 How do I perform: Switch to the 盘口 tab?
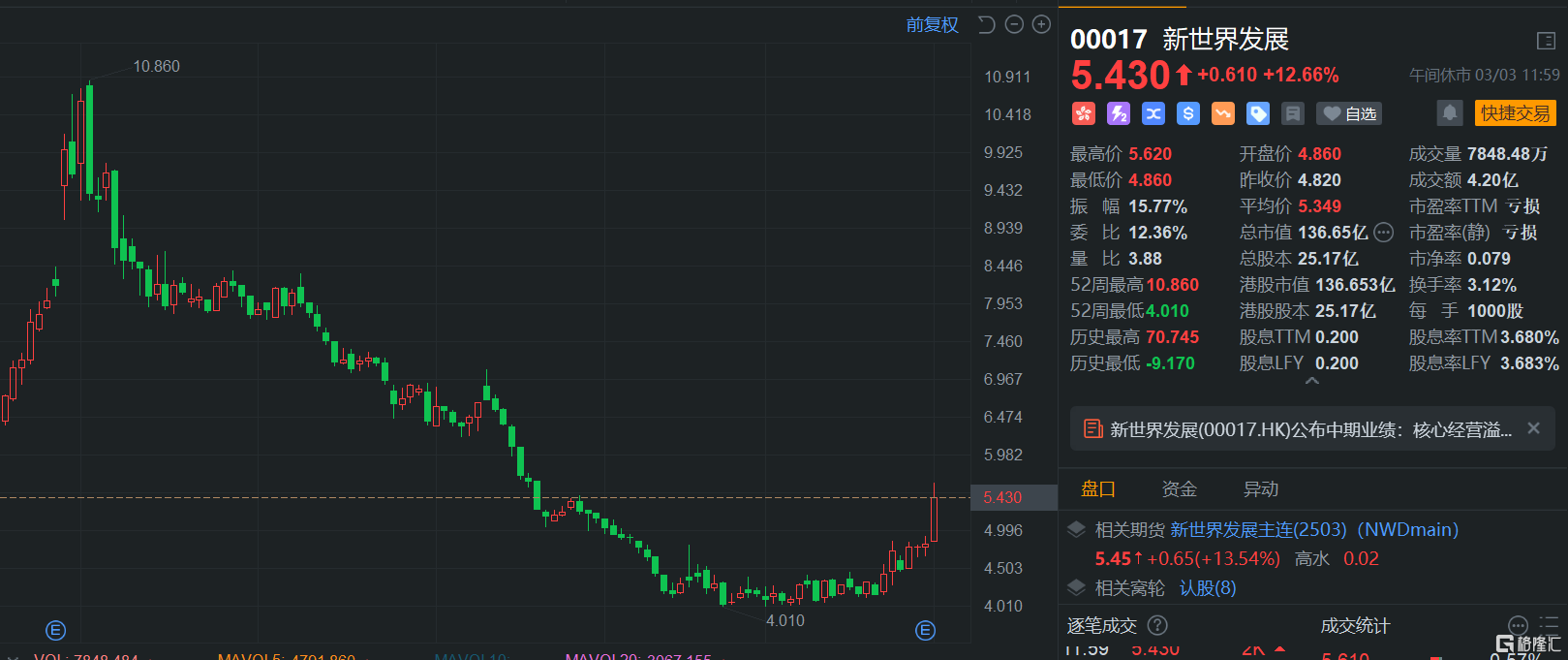pos(1098,488)
